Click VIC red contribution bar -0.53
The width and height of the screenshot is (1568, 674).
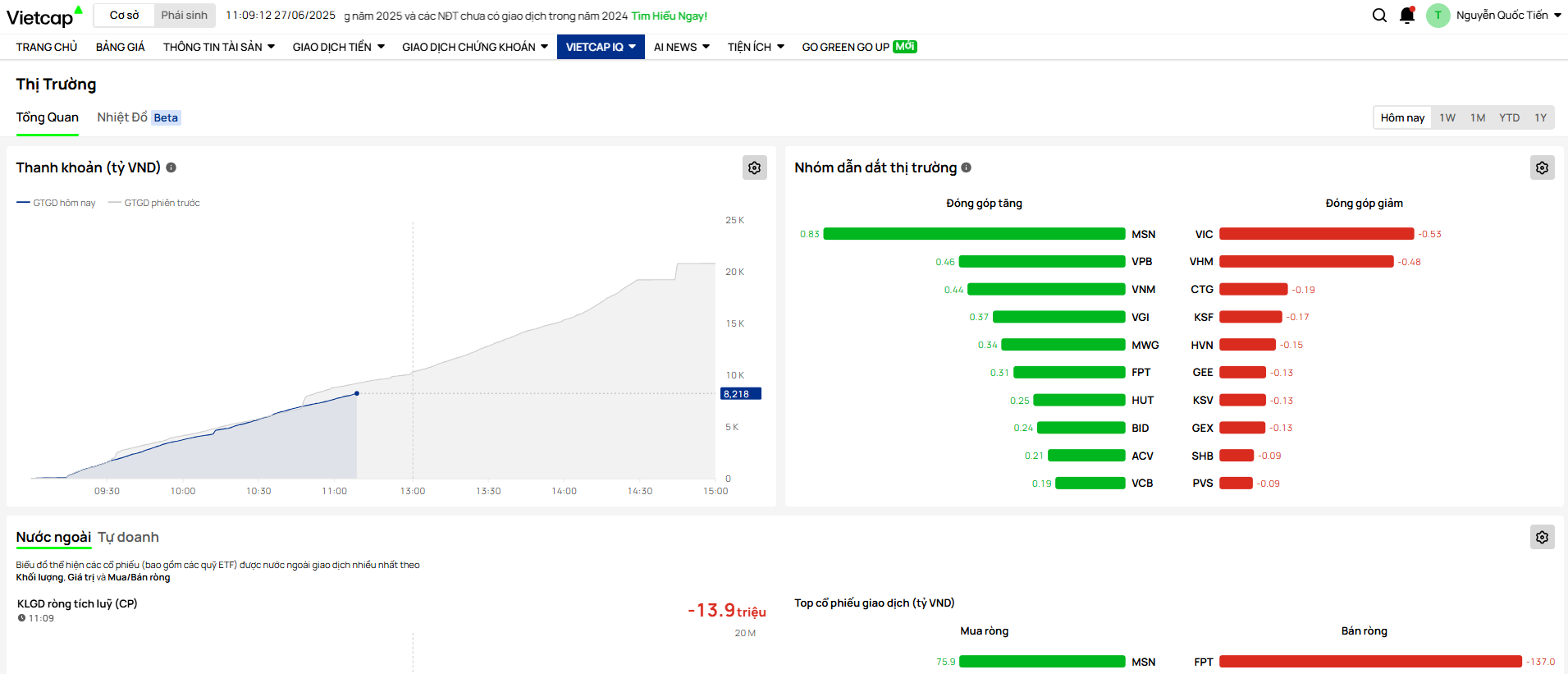click(x=1317, y=234)
